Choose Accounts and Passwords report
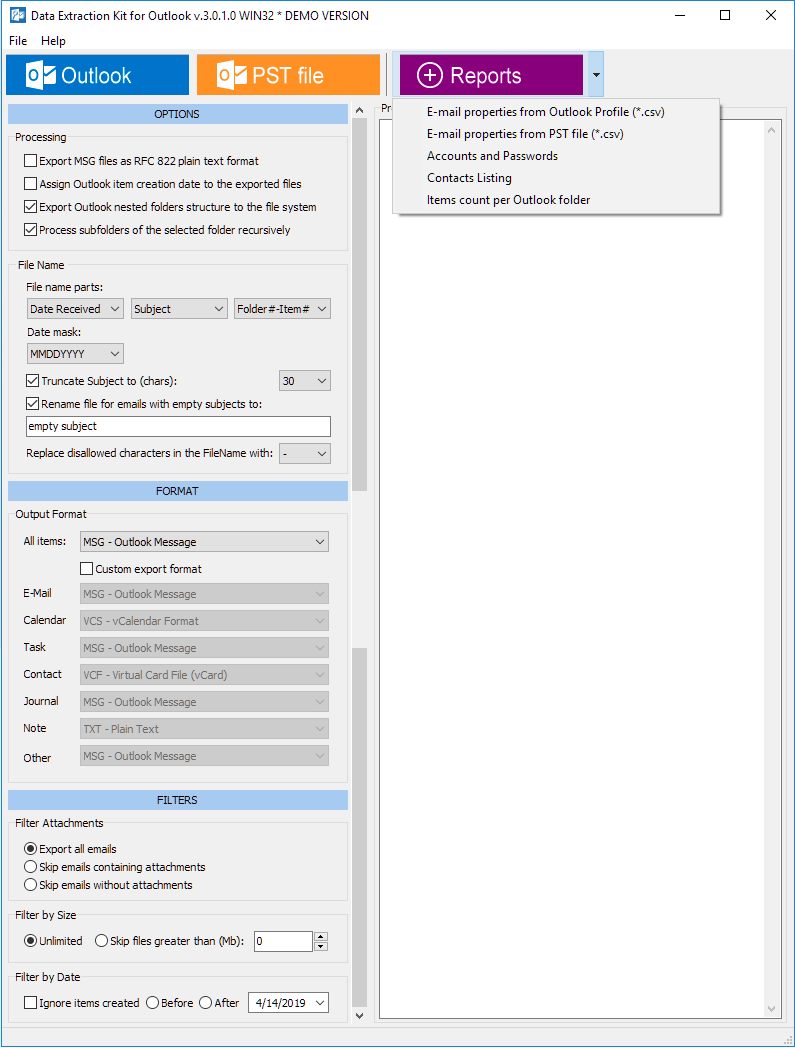 pos(556,156)
